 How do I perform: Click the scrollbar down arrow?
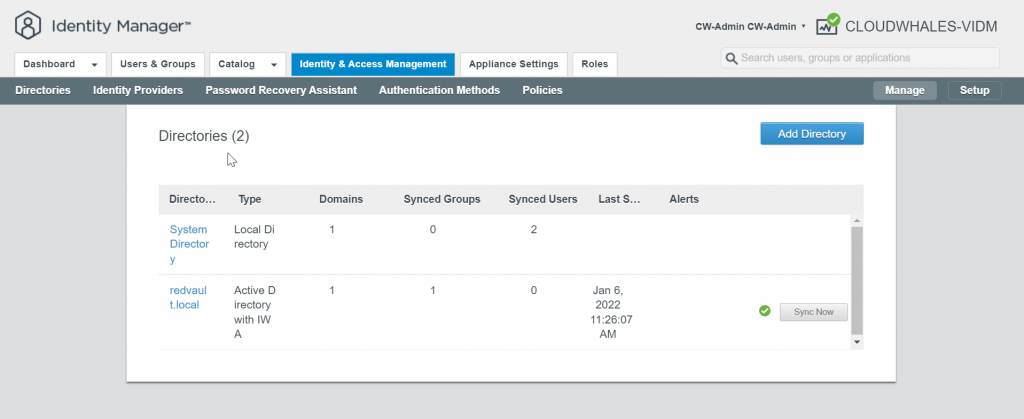coord(857,342)
